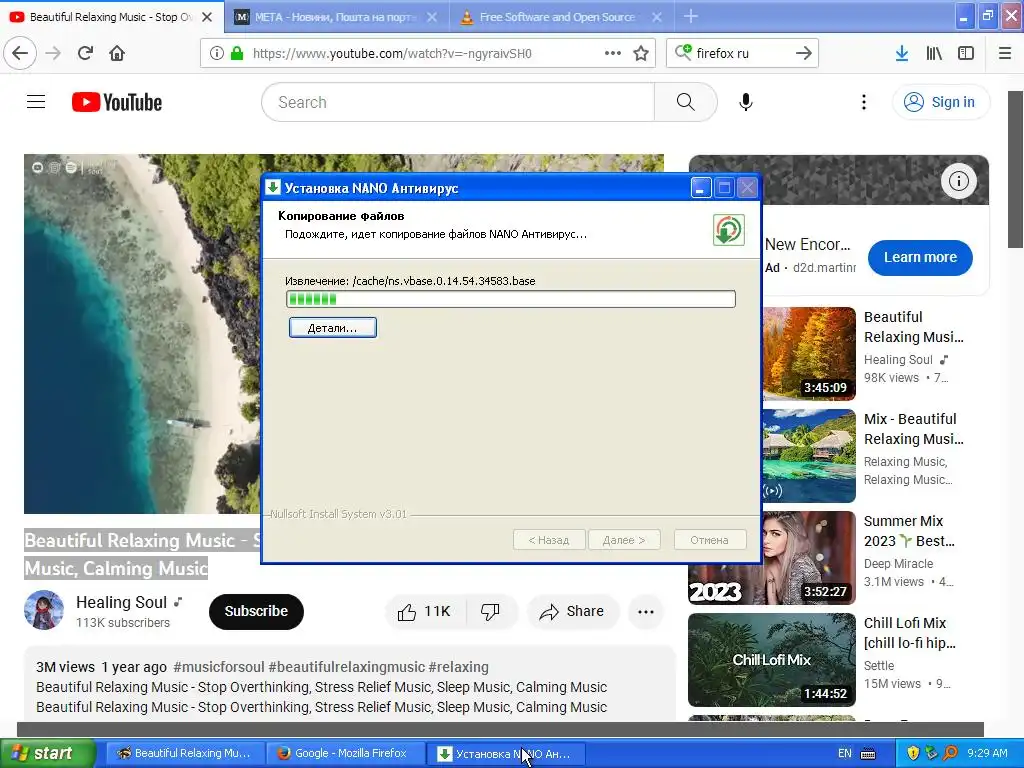Click the Отмена button in installer
Viewport: 1024px width, 768px height.
coord(709,540)
